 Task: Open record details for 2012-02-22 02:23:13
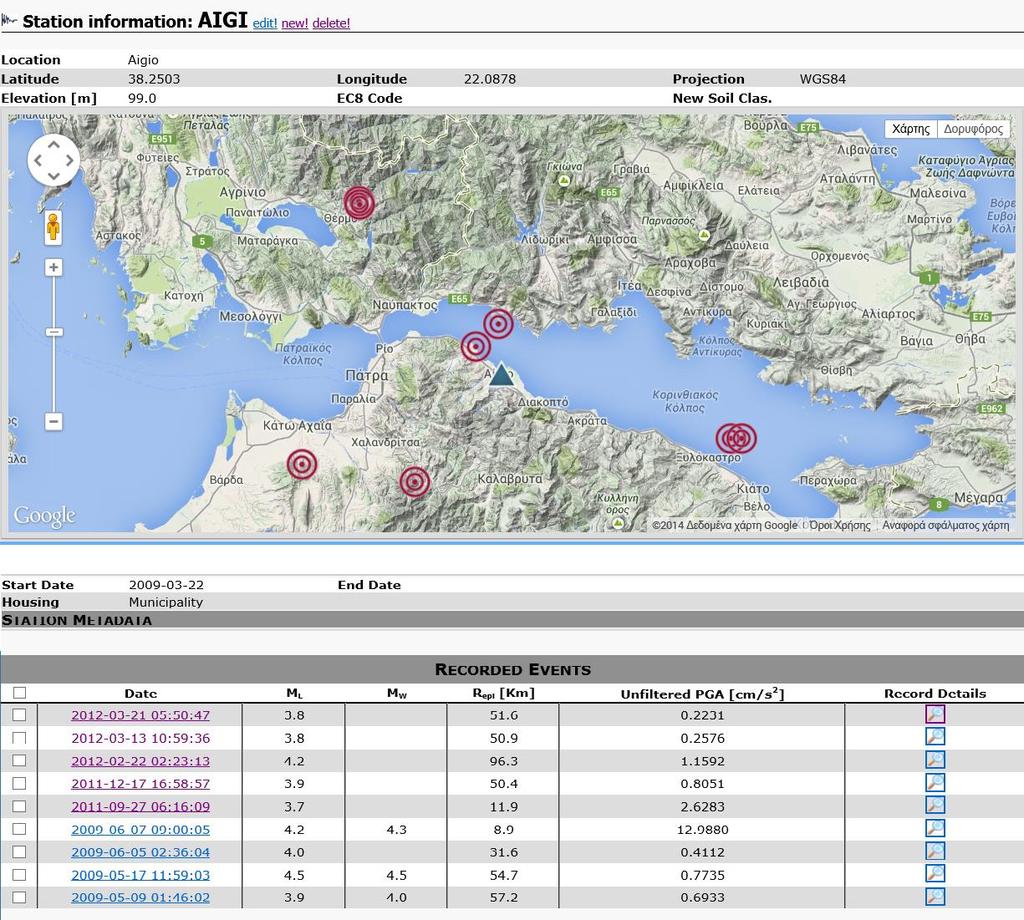coord(935,760)
